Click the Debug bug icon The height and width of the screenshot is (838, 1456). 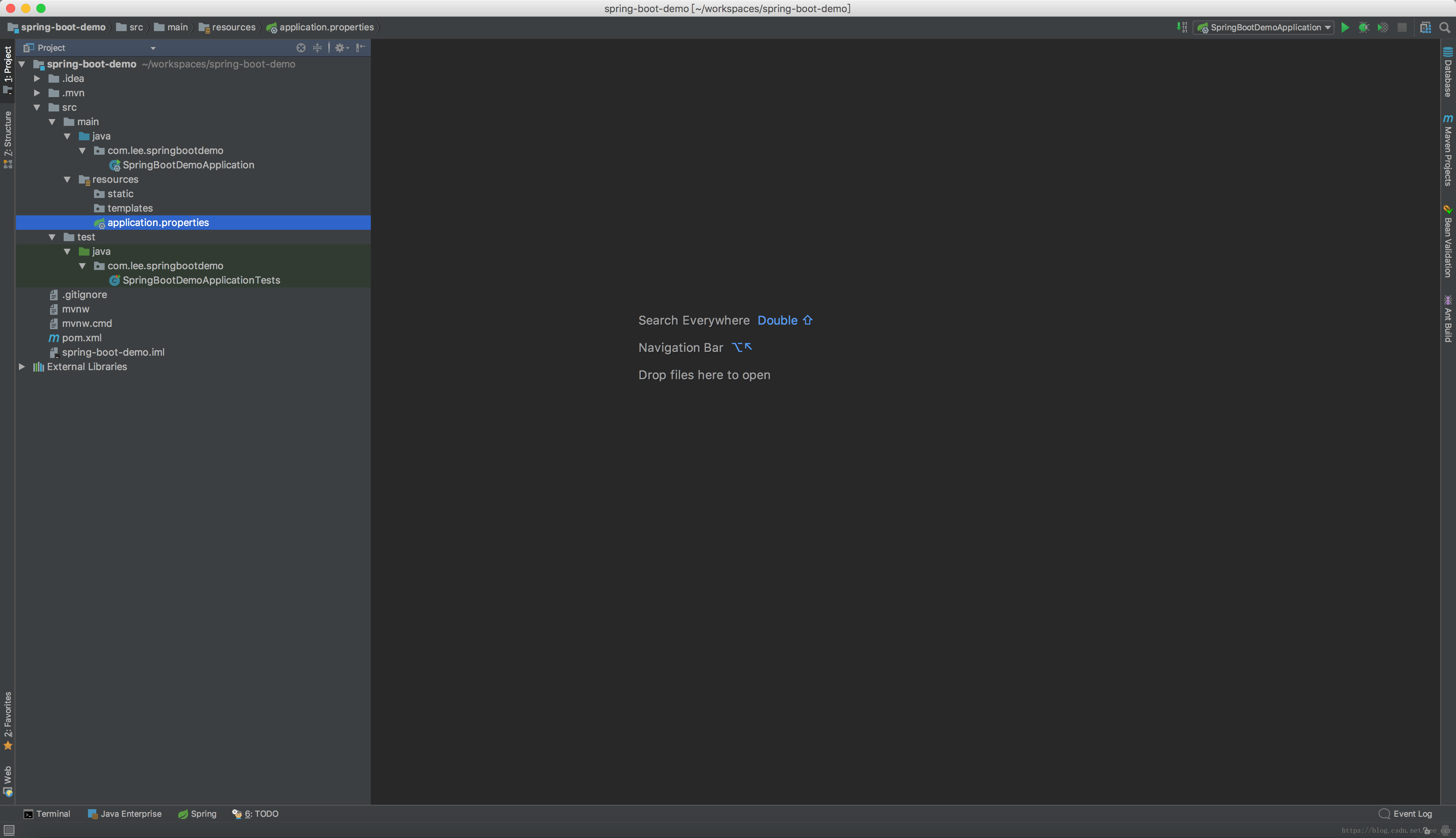point(1363,27)
